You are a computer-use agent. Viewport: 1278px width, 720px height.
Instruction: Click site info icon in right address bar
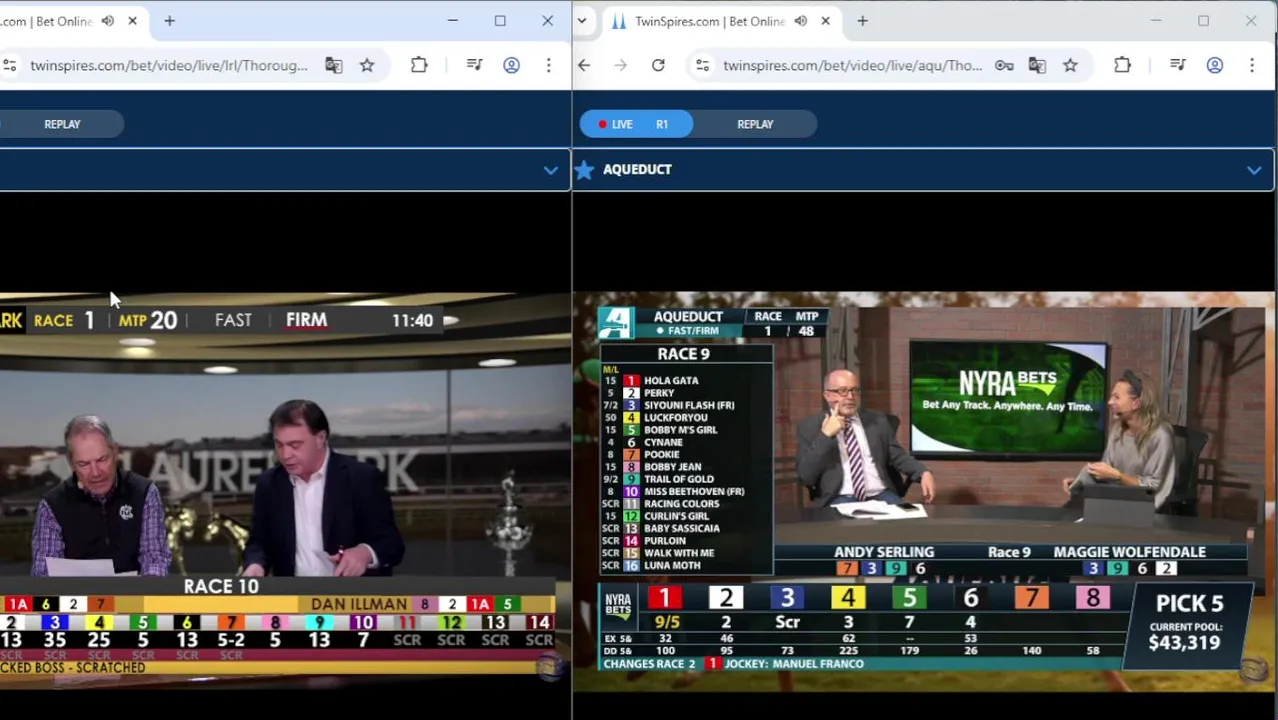(703, 65)
